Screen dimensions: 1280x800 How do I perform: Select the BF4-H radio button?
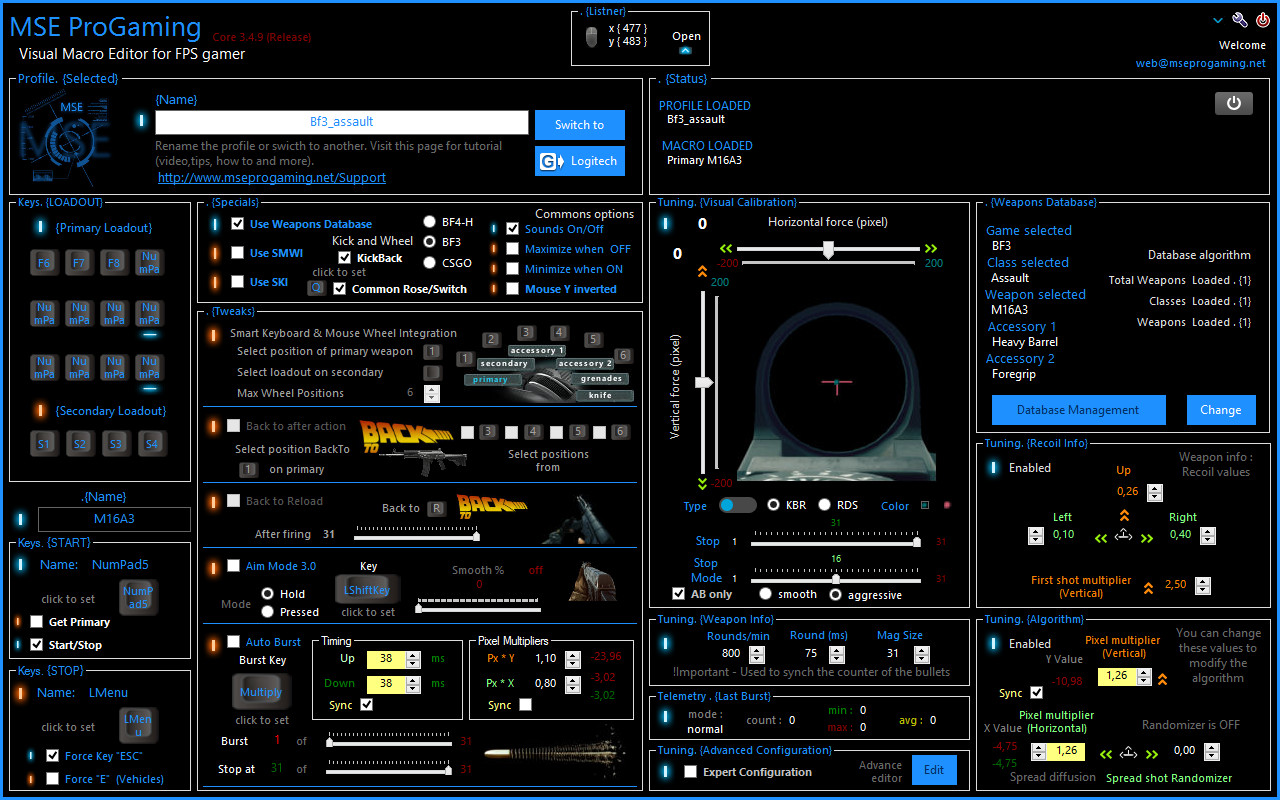430,222
